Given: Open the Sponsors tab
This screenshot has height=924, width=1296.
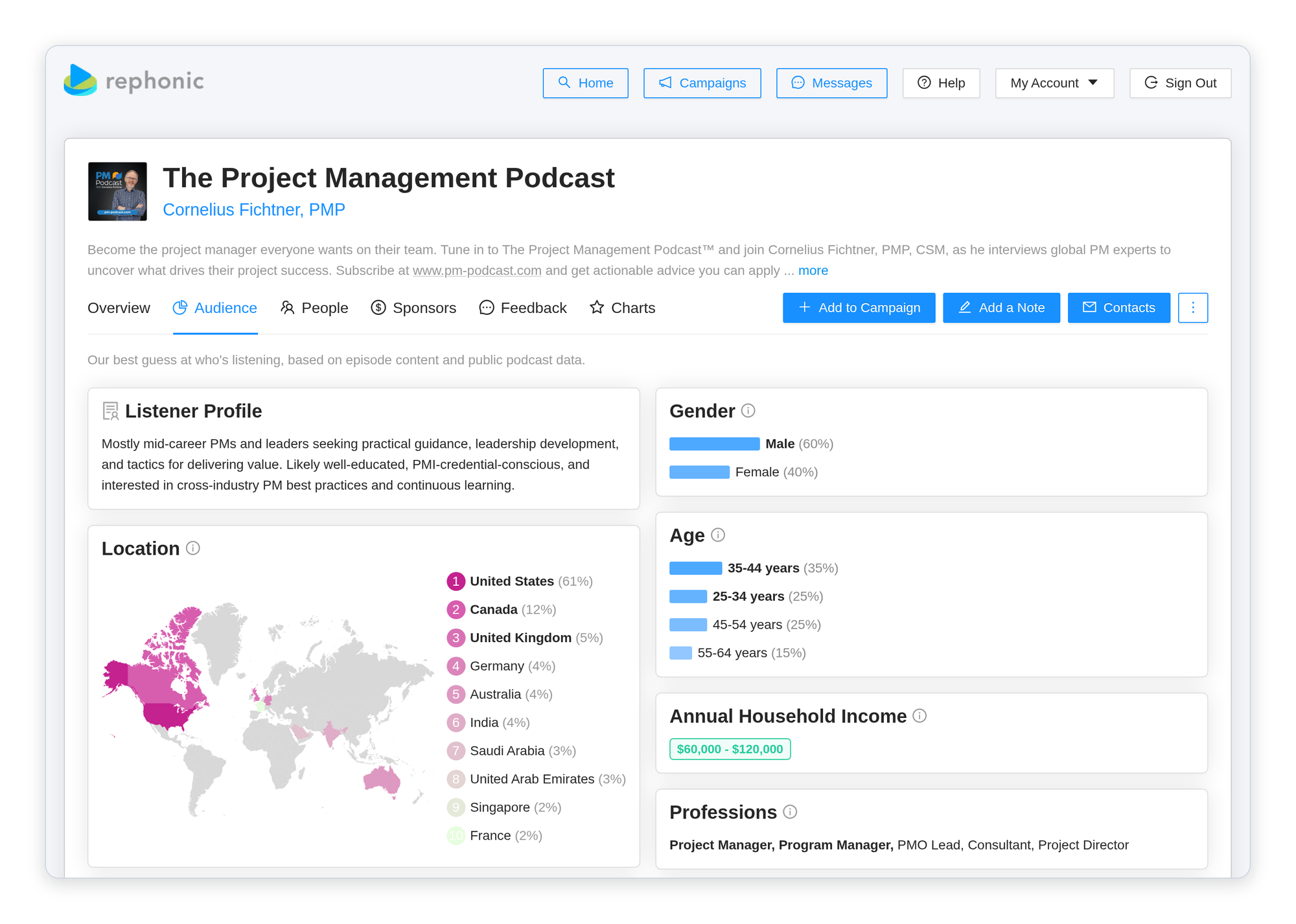Looking at the screenshot, I should pos(413,308).
